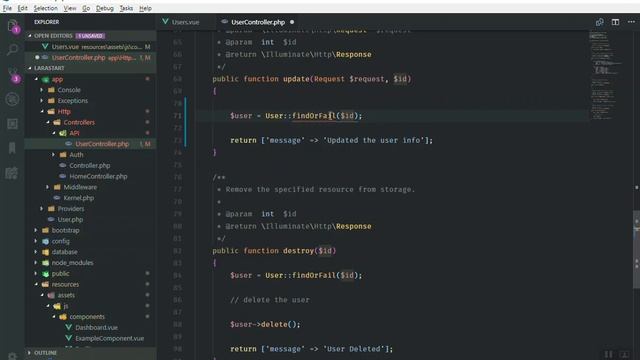Open the editor More Actions menu
The height and width of the screenshot is (360, 640).
631,22
